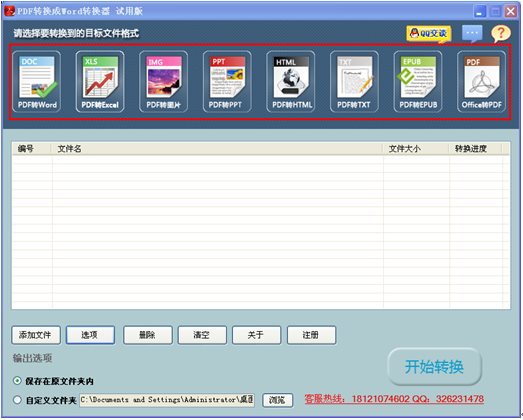
Task: Pick the PDF转HTML format icon
Action: 291,81
